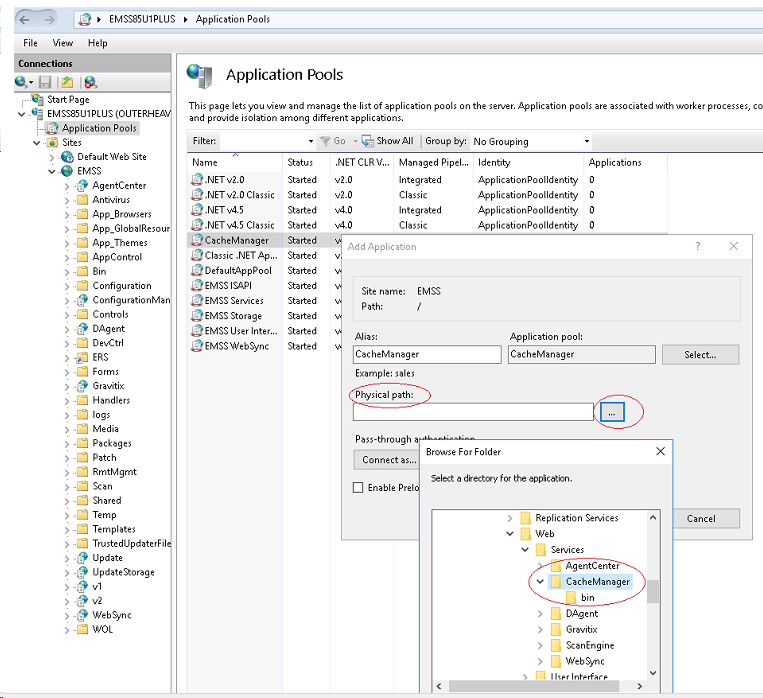
Task: Click the Delete Connection icon
Action: [90, 82]
